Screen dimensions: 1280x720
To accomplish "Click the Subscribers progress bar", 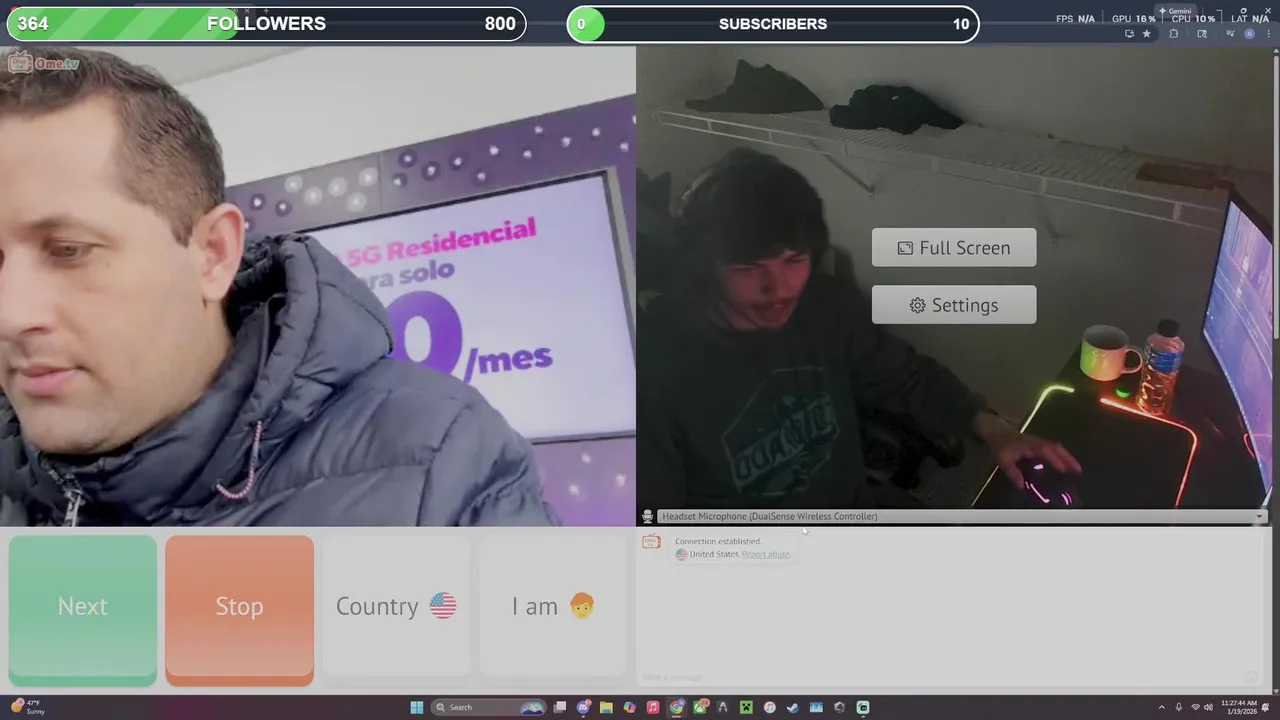I will (773, 24).
